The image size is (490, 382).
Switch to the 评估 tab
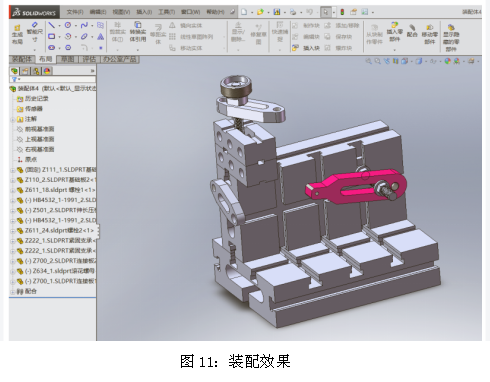[x=89, y=59]
